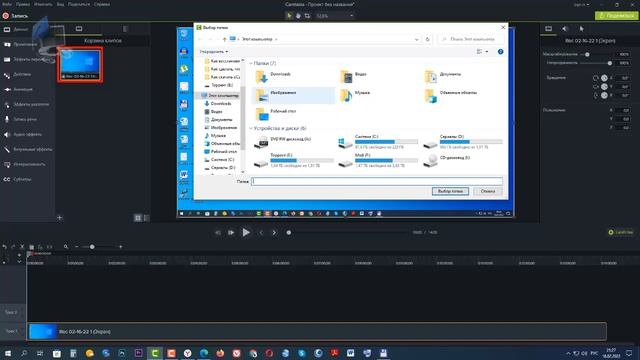The image size is (640, 360).
Task: Cut selection with the timeline scissors icon
Action: 22,247
